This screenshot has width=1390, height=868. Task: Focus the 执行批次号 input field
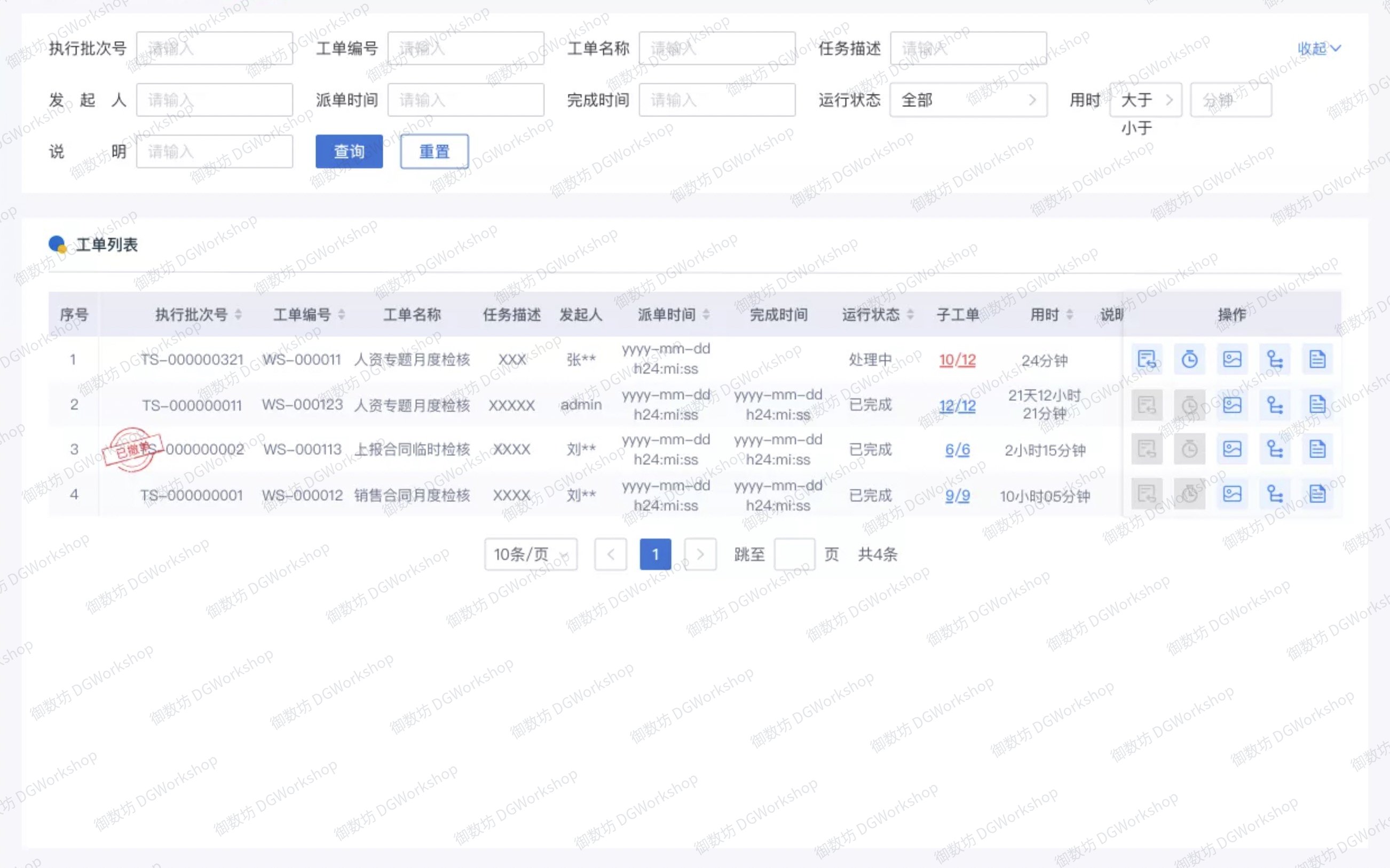pyautogui.click(x=215, y=48)
